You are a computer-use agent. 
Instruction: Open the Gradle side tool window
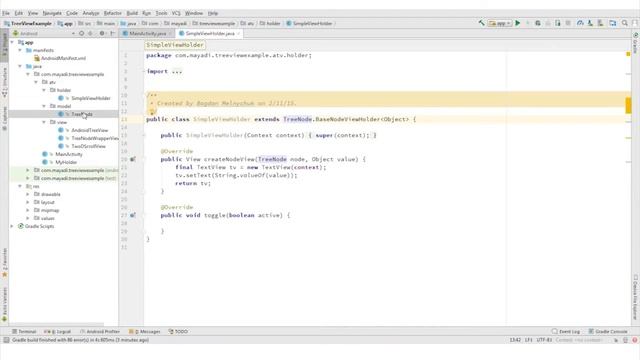tap(635, 42)
